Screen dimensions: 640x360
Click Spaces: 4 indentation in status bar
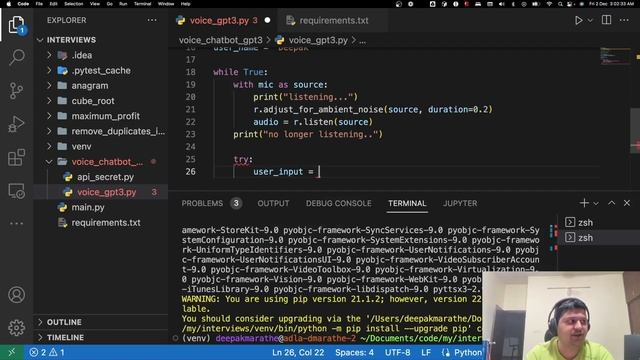(354, 352)
